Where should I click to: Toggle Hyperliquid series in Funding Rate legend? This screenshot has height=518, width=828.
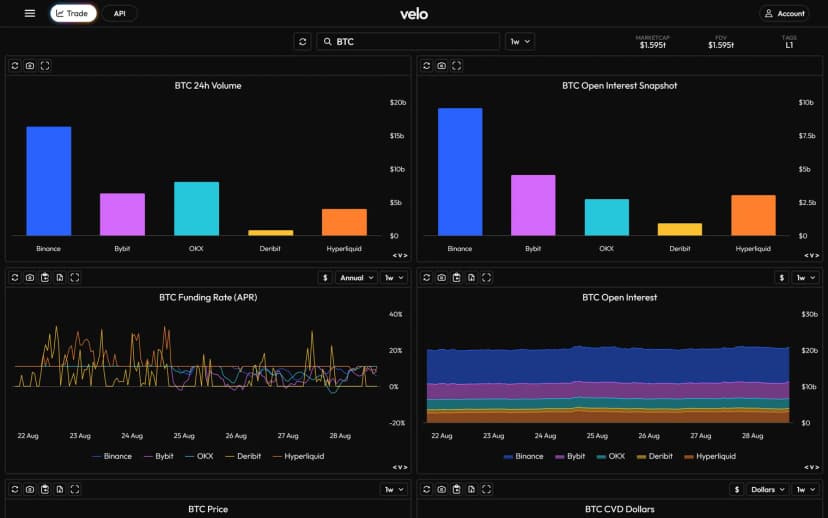298,456
